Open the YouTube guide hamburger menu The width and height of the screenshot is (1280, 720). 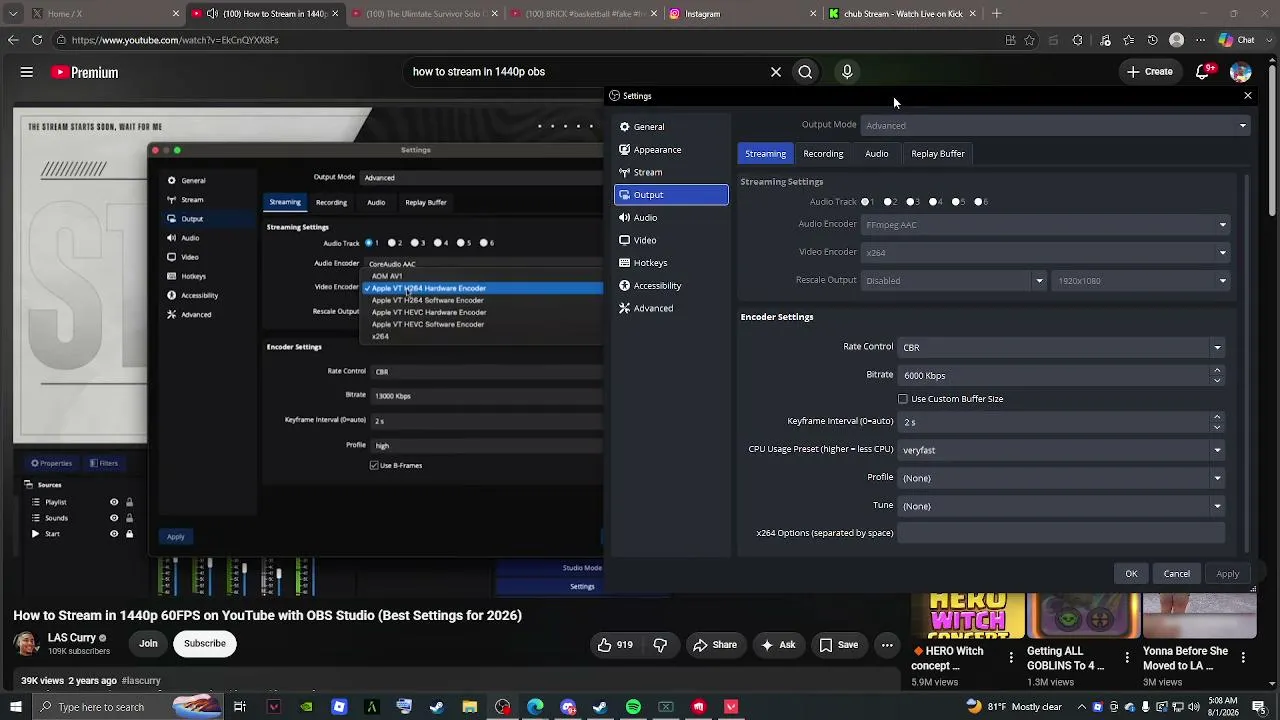27,72
